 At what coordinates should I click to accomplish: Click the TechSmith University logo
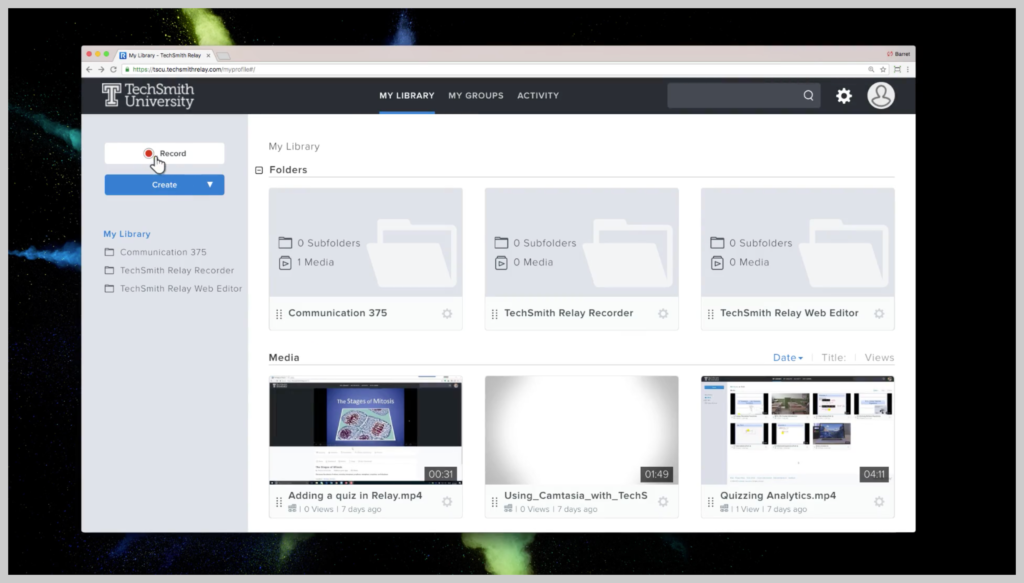click(148, 95)
